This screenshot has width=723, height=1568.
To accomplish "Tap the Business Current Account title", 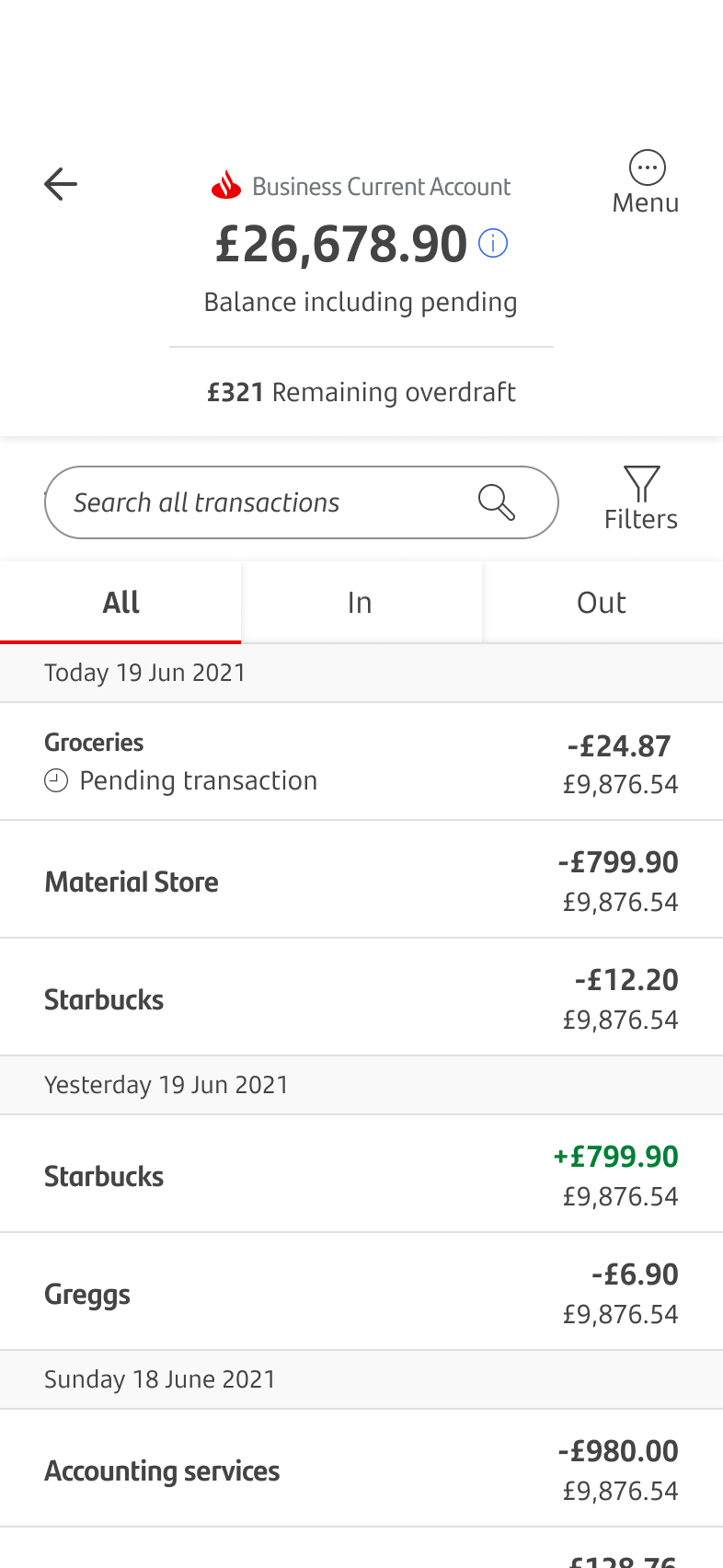I will click(x=381, y=187).
